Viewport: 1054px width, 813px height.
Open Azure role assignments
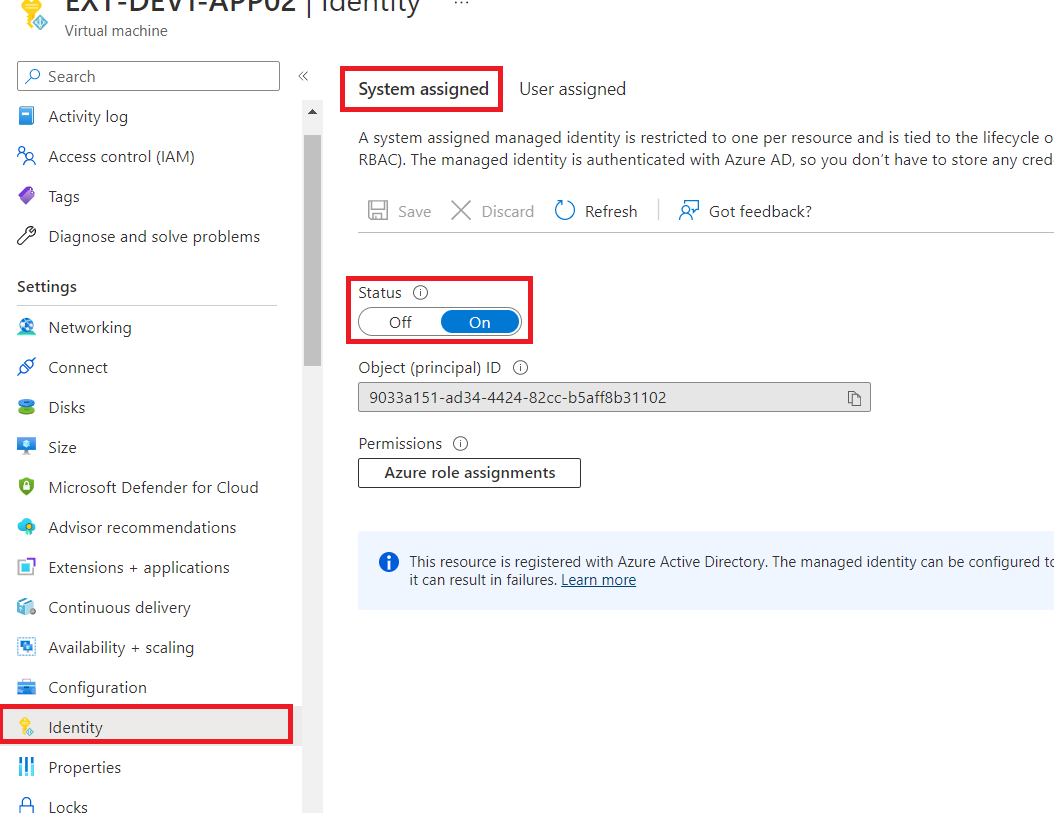(469, 473)
